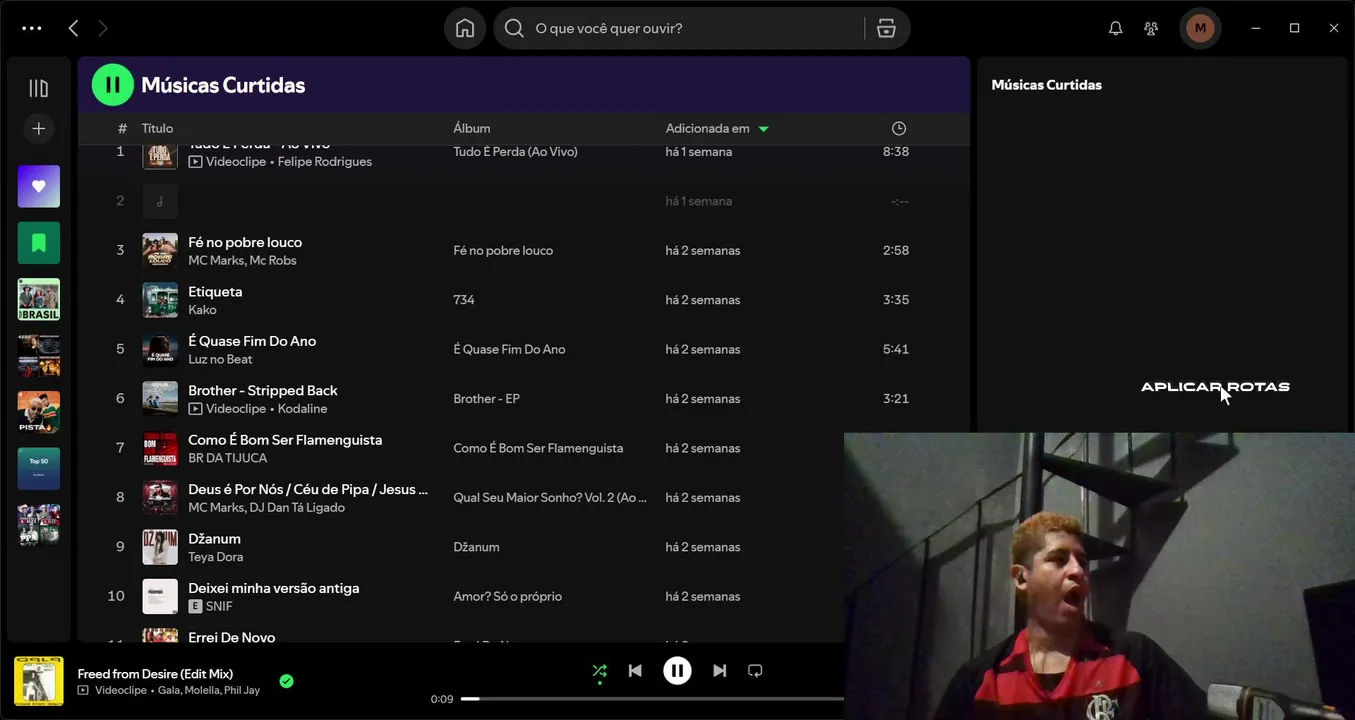The width and height of the screenshot is (1355, 720).
Task: Open the Top 50 playlist thumbnail
Action: 39,468
